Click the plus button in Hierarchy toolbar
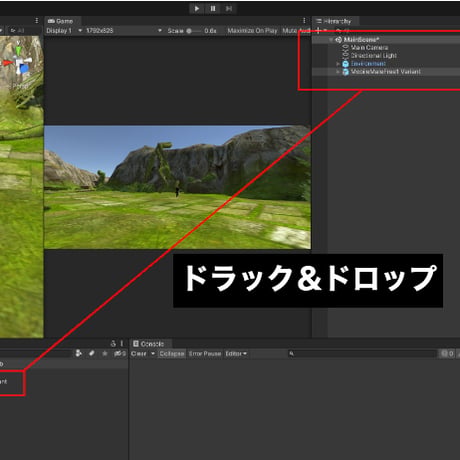The height and width of the screenshot is (460, 460). 318,31
